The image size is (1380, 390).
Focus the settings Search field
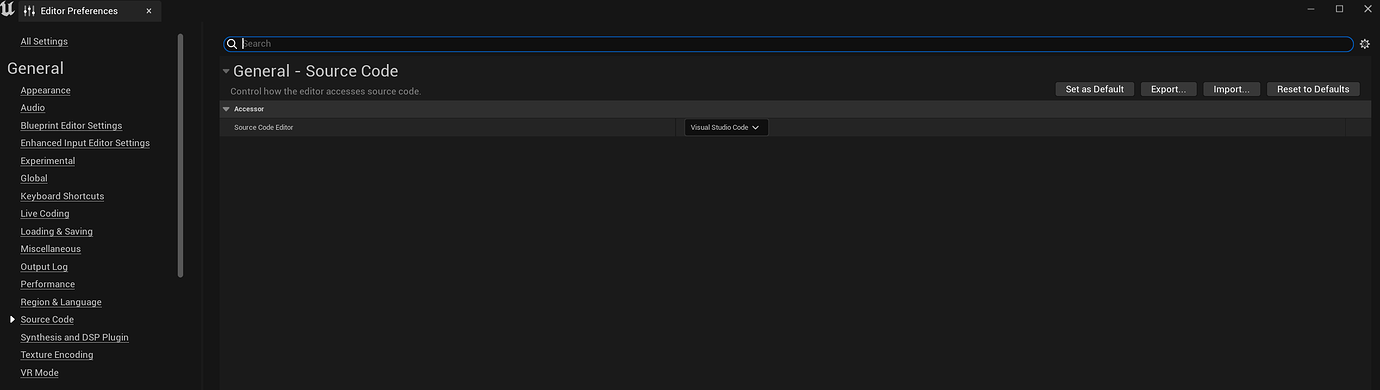tap(788, 44)
